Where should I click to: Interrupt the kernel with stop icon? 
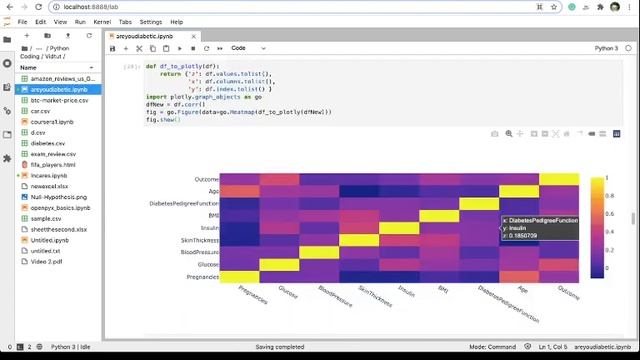point(193,49)
